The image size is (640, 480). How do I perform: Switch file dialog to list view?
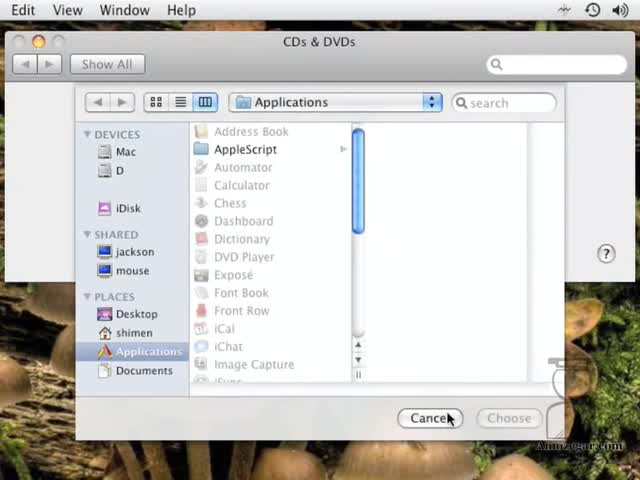180,102
